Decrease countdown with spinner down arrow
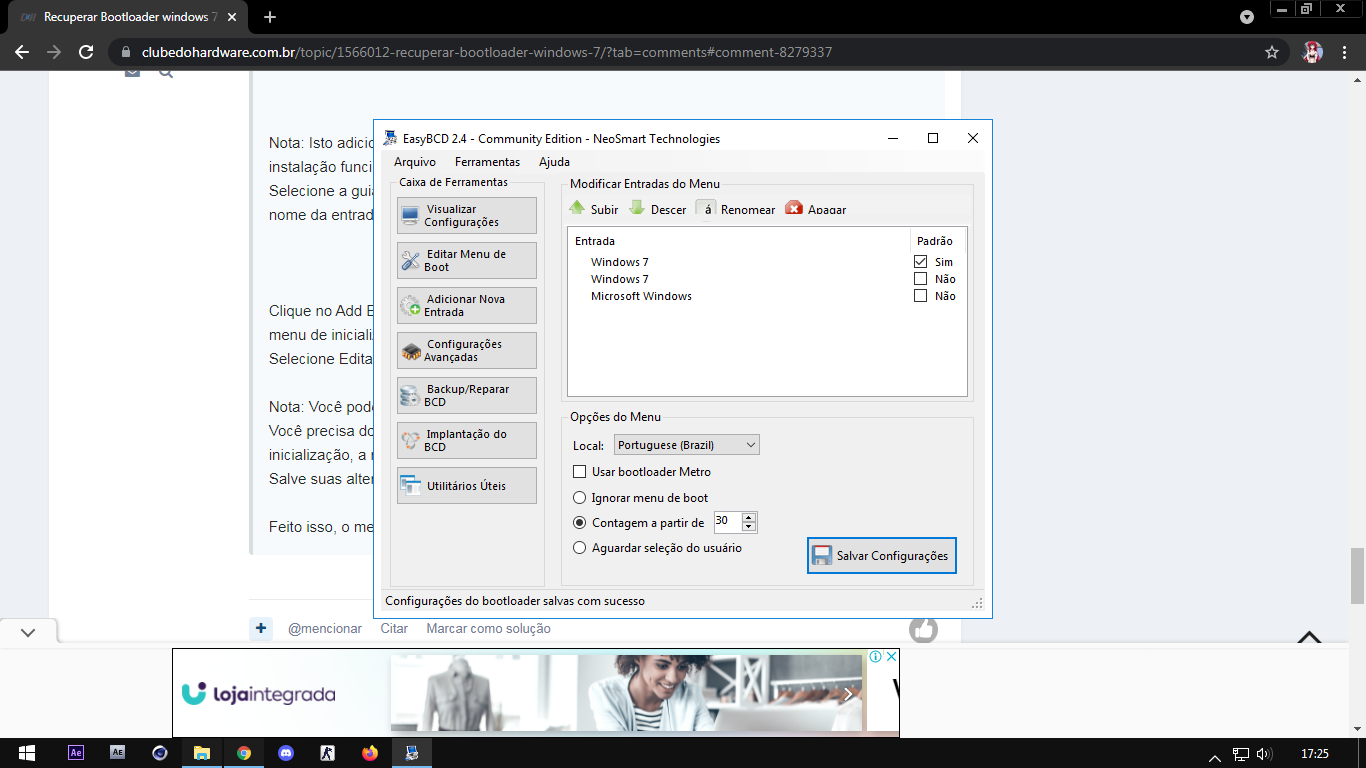Image resolution: width=1366 pixels, height=768 pixels. pos(748,527)
